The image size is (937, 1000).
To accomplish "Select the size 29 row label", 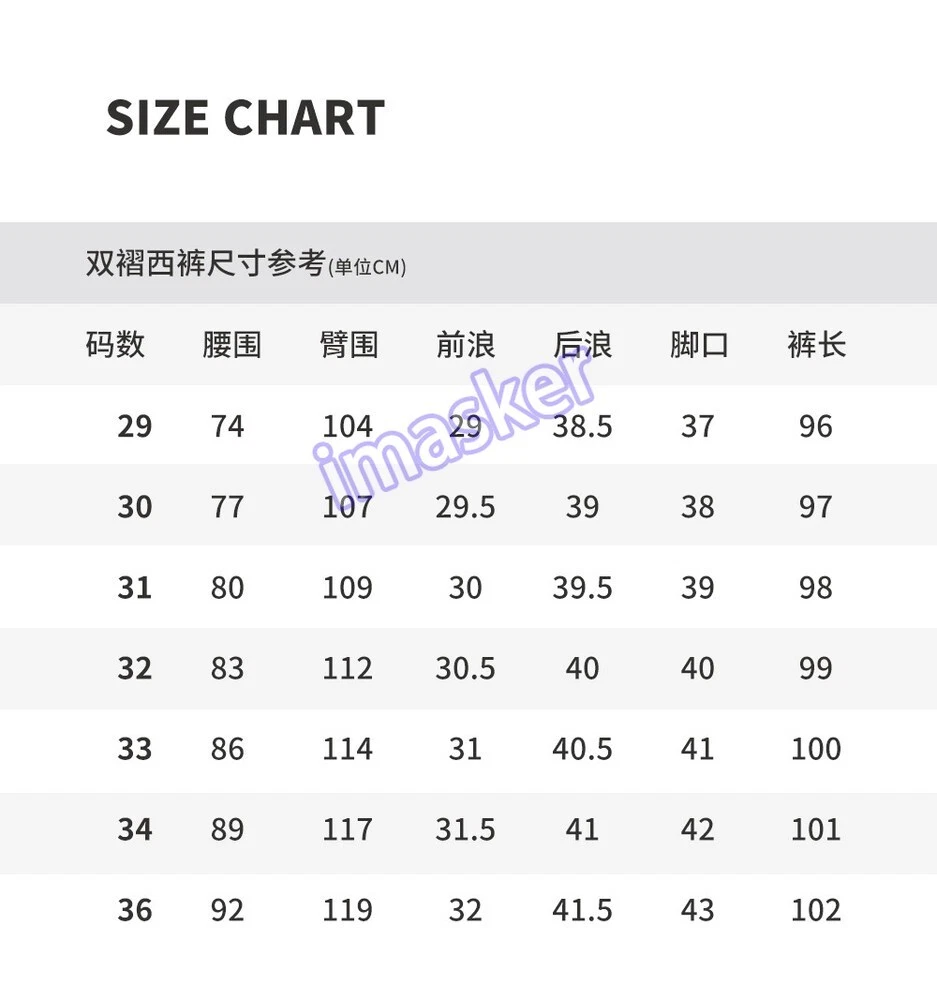I will click(135, 427).
